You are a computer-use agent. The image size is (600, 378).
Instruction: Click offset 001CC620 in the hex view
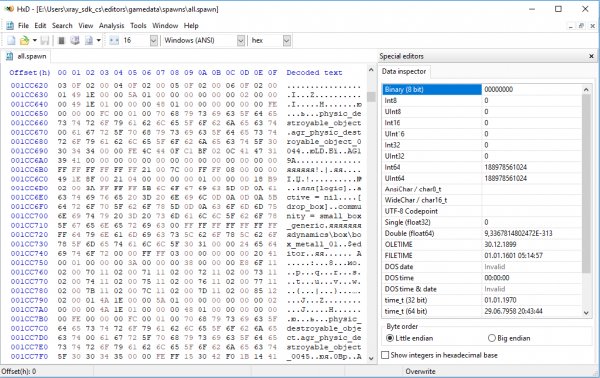click(x=29, y=85)
